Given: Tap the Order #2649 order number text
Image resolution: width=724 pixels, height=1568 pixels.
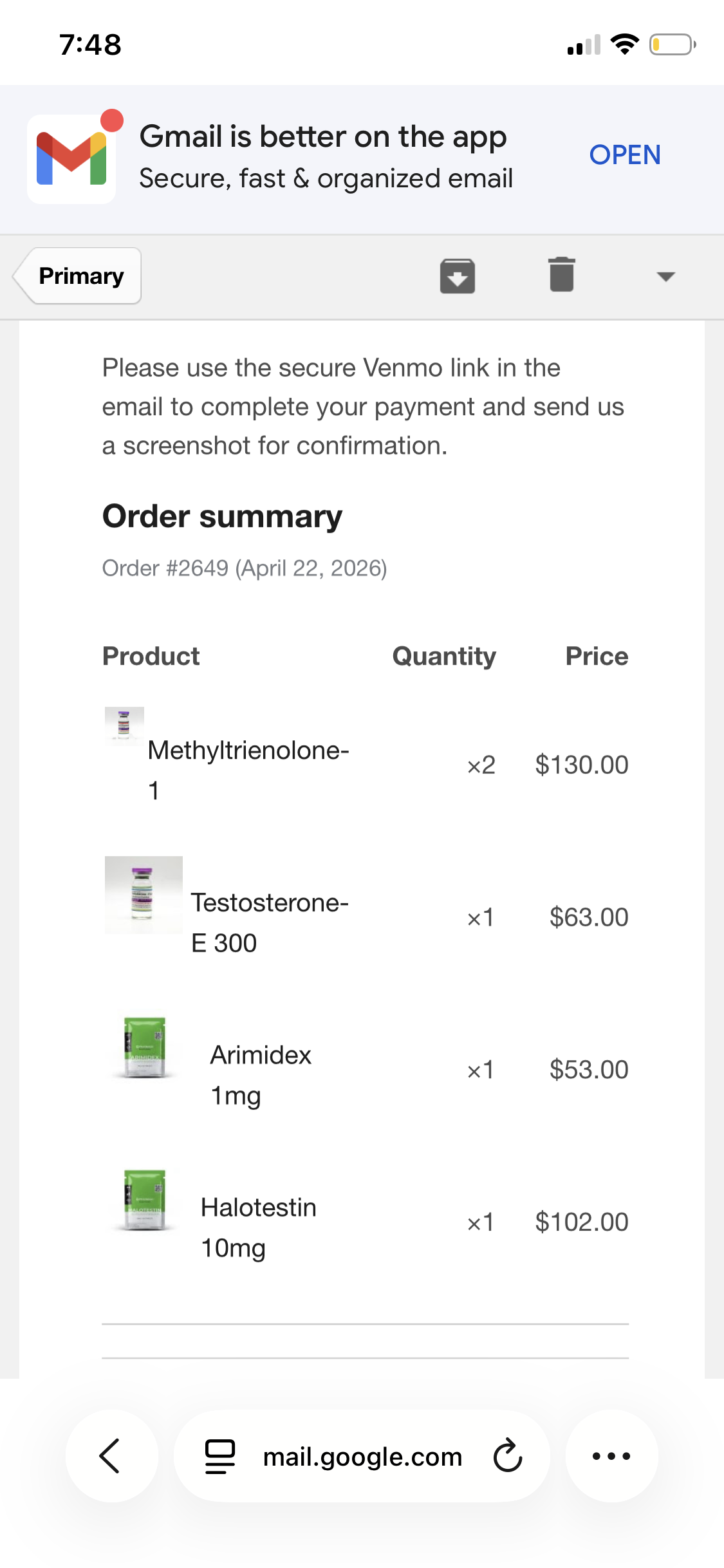Looking at the screenshot, I should 165,568.
